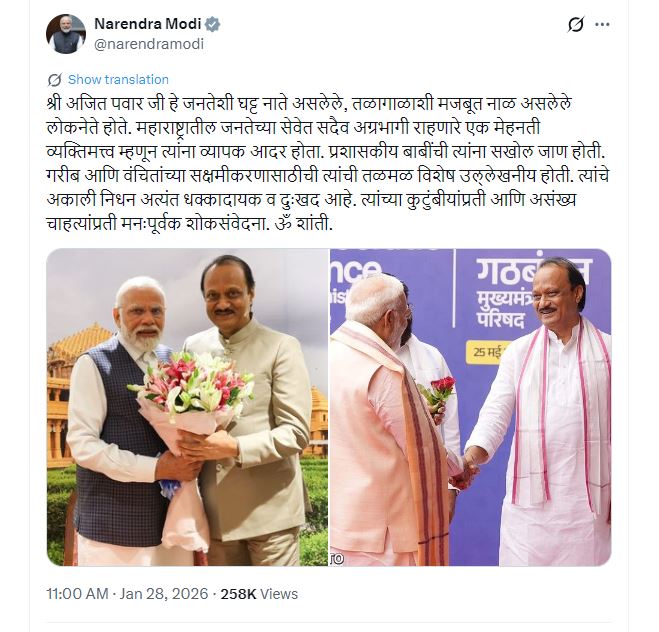Click the Grok icon beside Show translation
659x632 pixels.
tap(55, 79)
